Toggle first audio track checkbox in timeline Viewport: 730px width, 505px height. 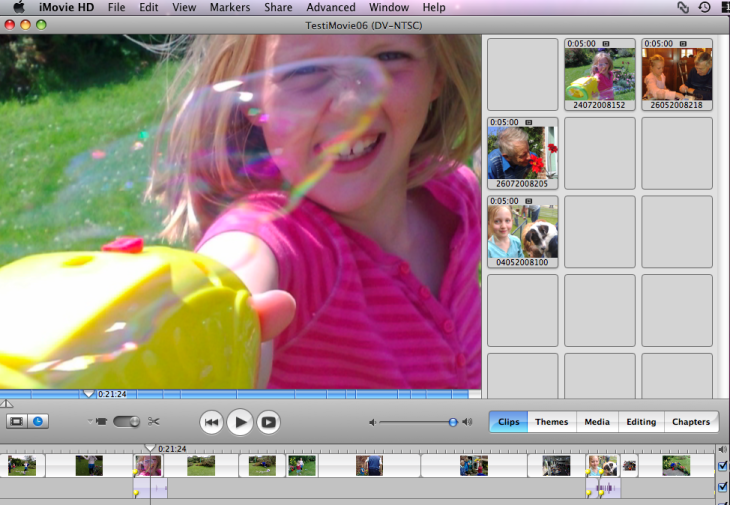(723, 487)
